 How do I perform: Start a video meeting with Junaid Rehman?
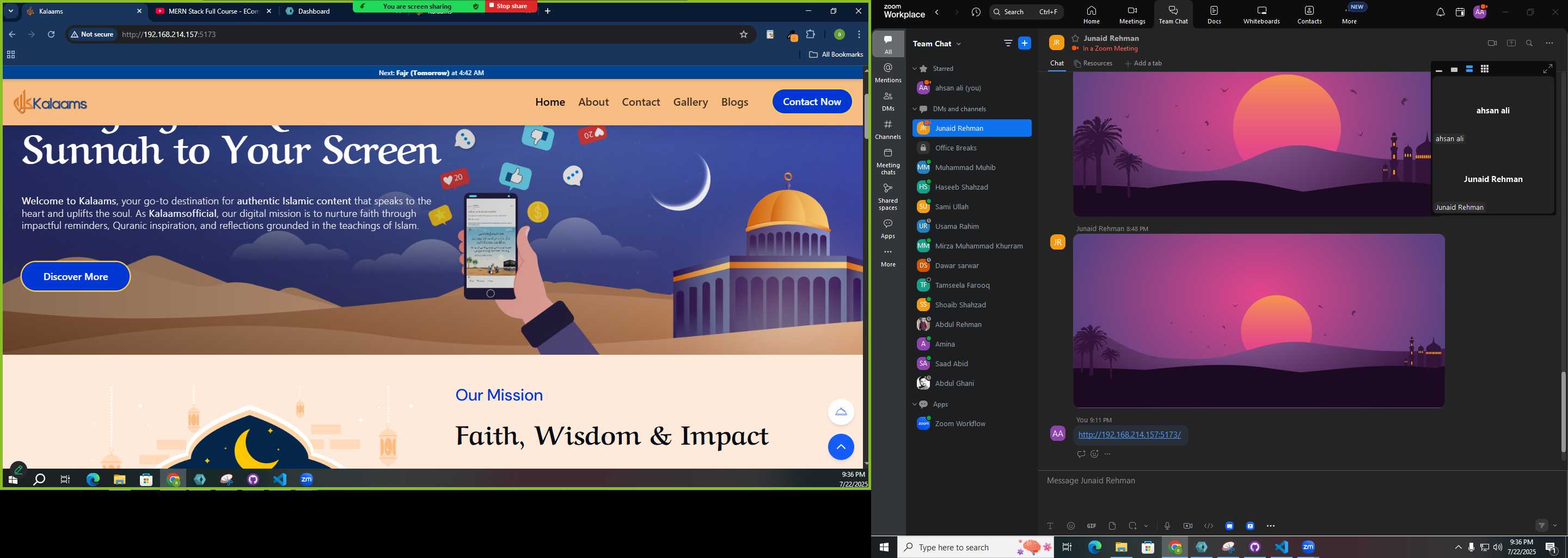pos(1492,43)
